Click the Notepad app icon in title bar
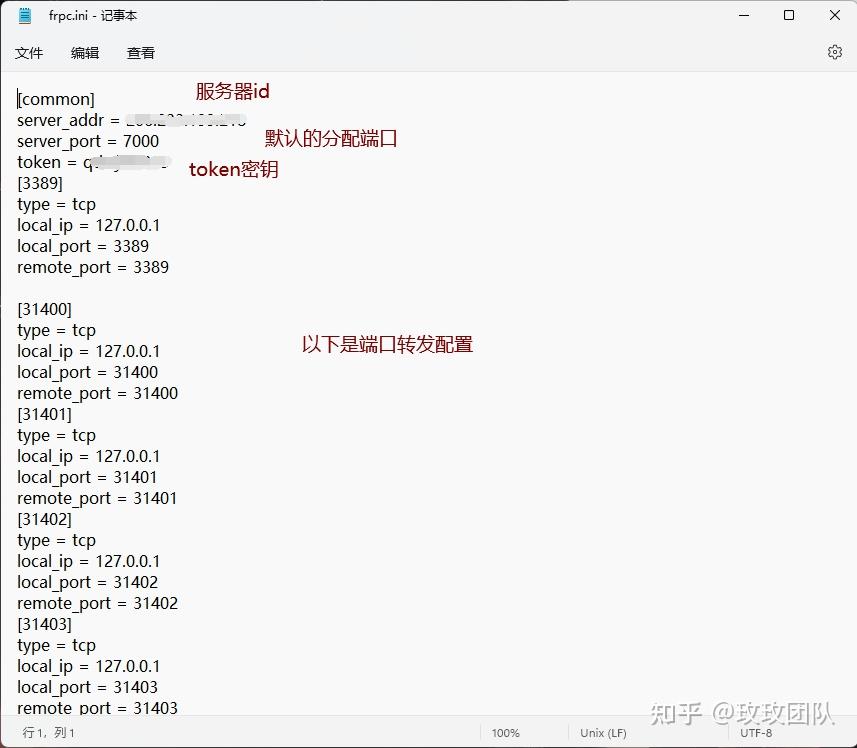The image size is (857, 748). click(x=23, y=15)
